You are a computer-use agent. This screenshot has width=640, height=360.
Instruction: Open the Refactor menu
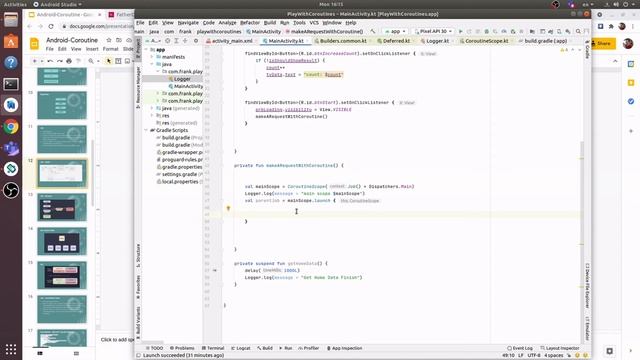[x=250, y=23]
